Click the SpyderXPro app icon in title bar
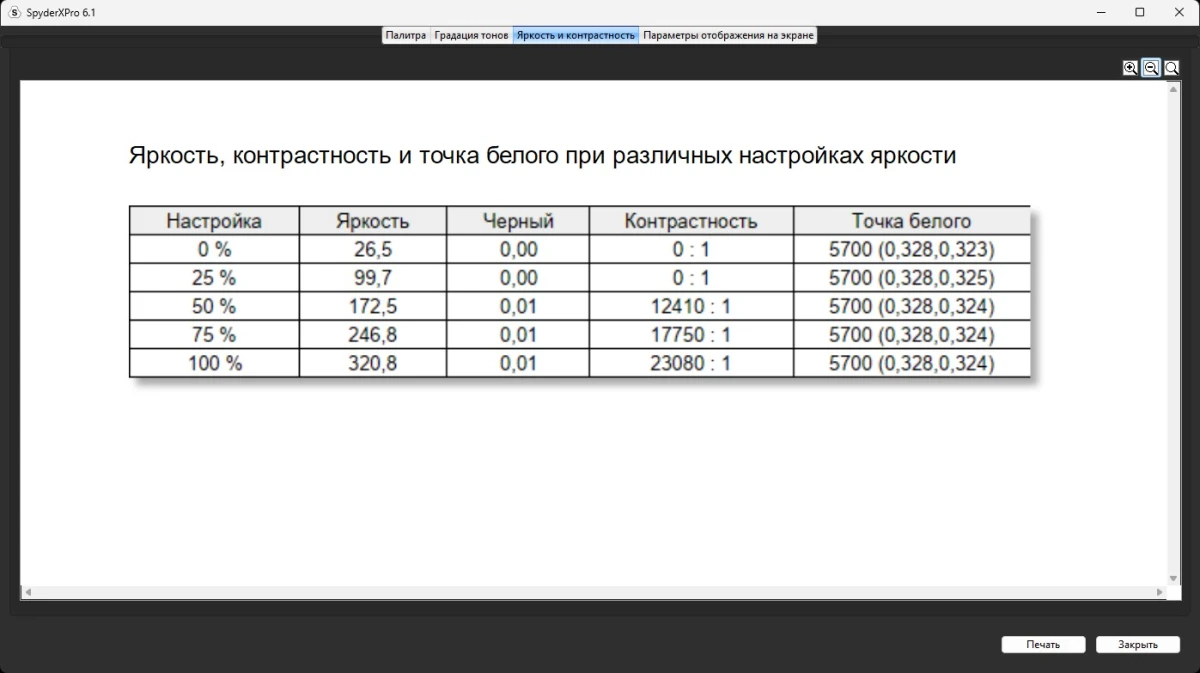The image size is (1200, 673). click(x=14, y=12)
